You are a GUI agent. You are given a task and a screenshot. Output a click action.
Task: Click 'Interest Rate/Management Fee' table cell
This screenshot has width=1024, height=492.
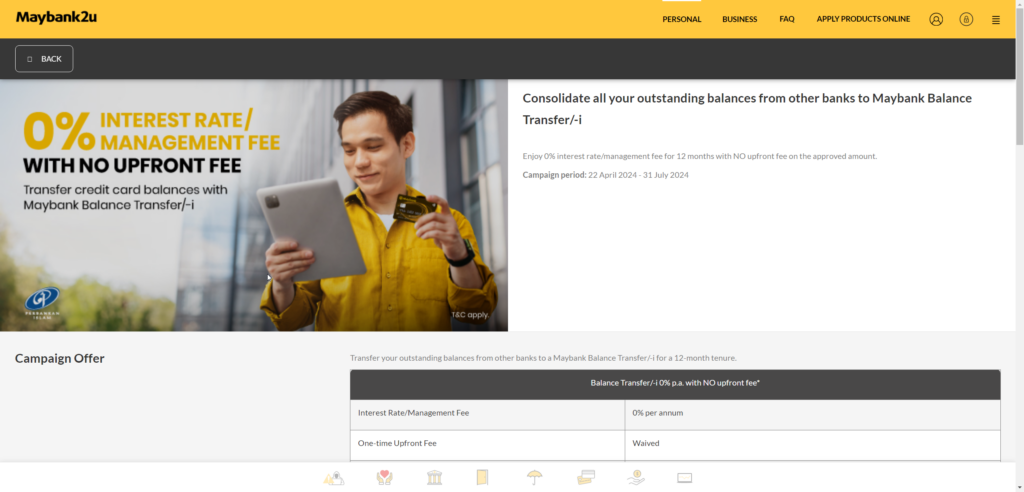[487, 414]
